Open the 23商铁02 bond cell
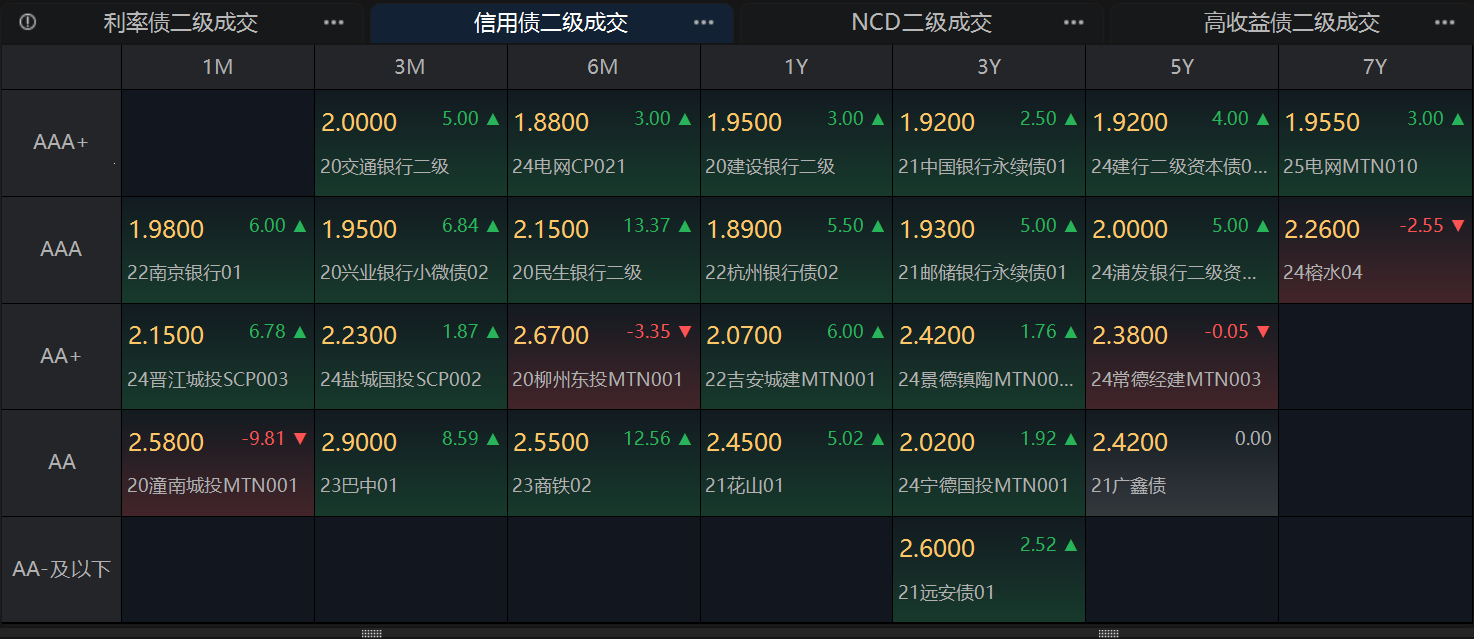1474x639 pixels. [x=604, y=463]
